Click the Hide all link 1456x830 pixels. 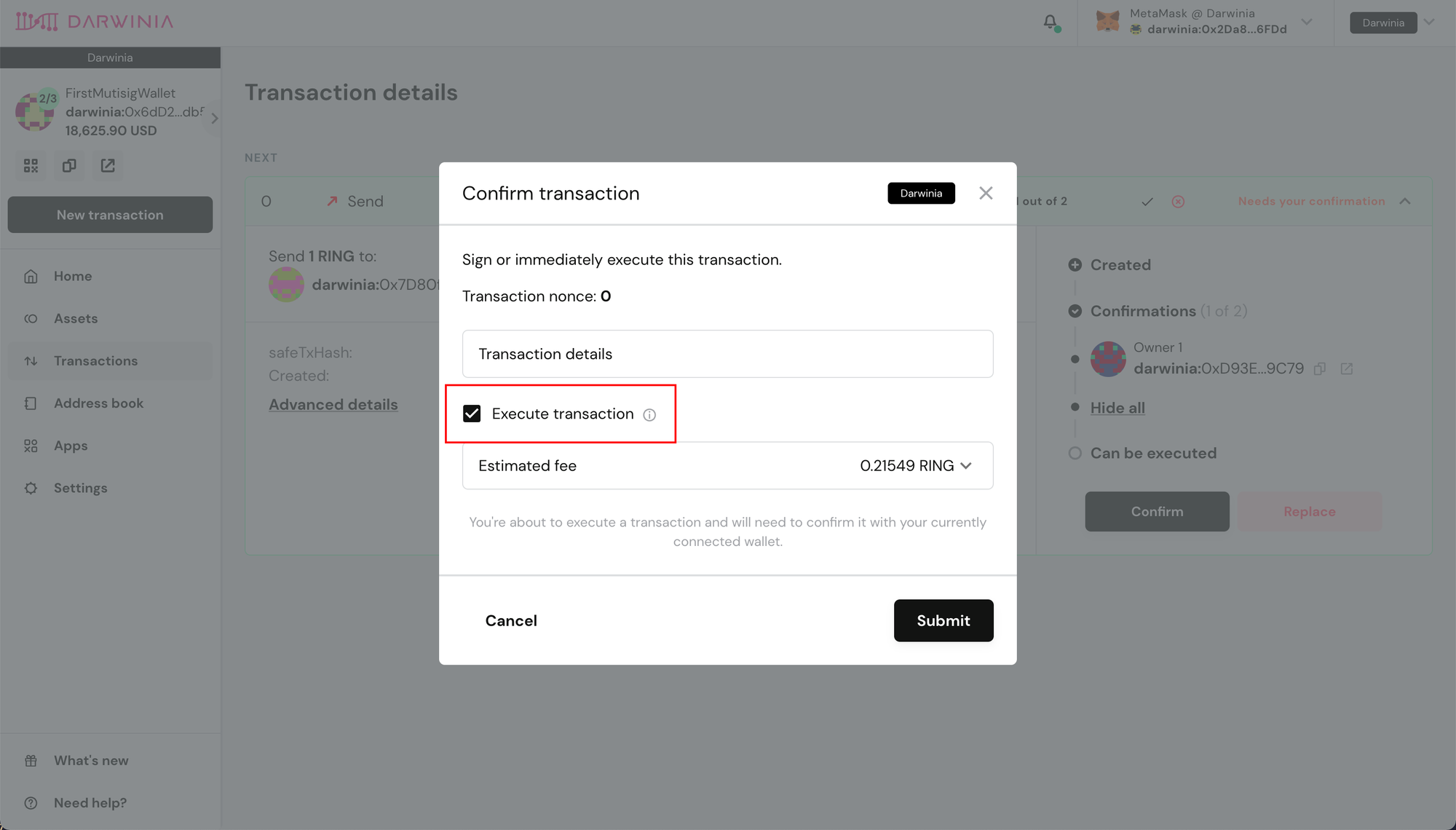click(x=1117, y=408)
